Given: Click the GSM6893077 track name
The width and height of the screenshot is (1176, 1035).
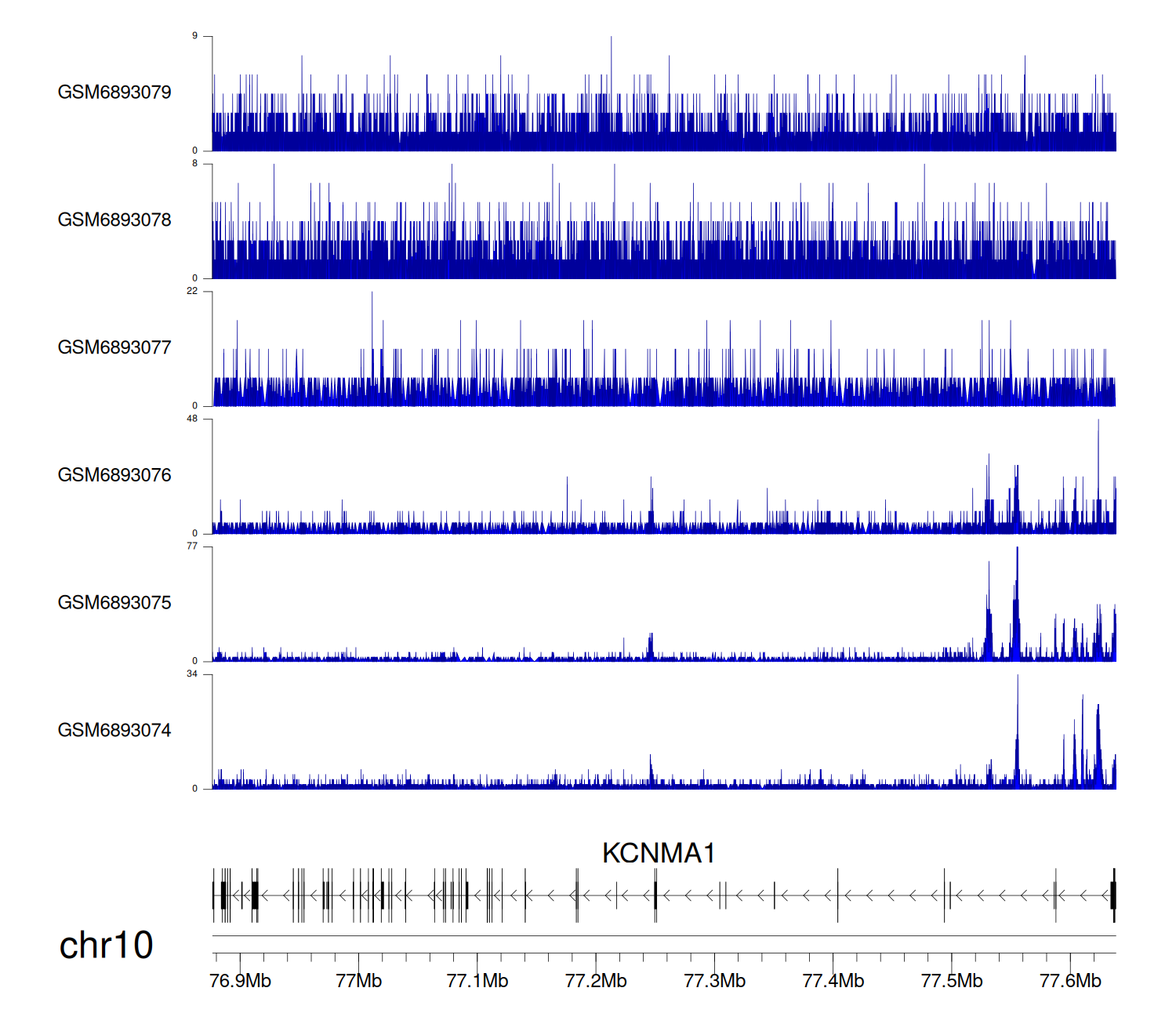Looking at the screenshot, I should point(114,348).
